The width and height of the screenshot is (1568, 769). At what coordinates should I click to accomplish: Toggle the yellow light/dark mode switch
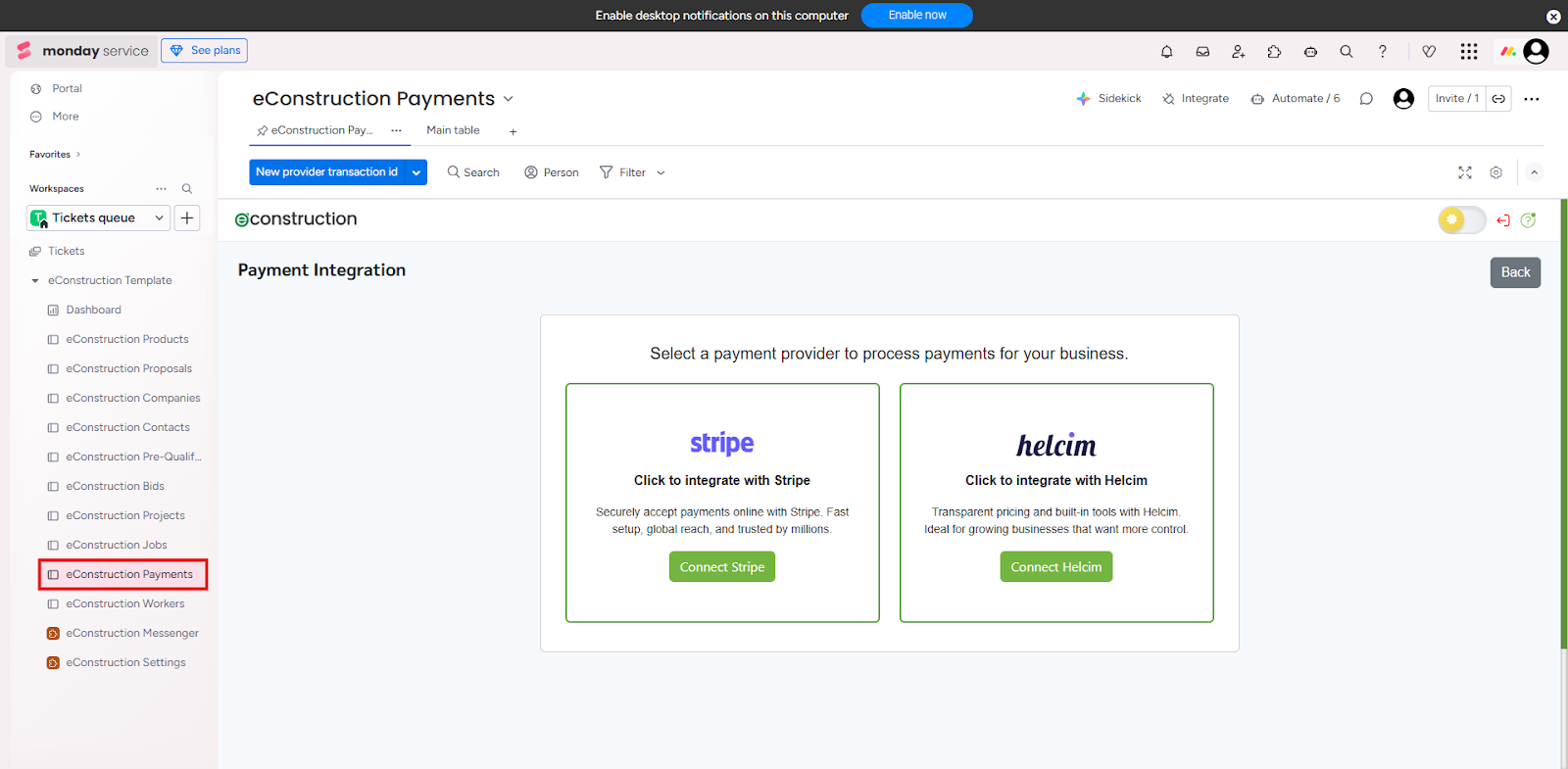click(x=1461, y=220)
